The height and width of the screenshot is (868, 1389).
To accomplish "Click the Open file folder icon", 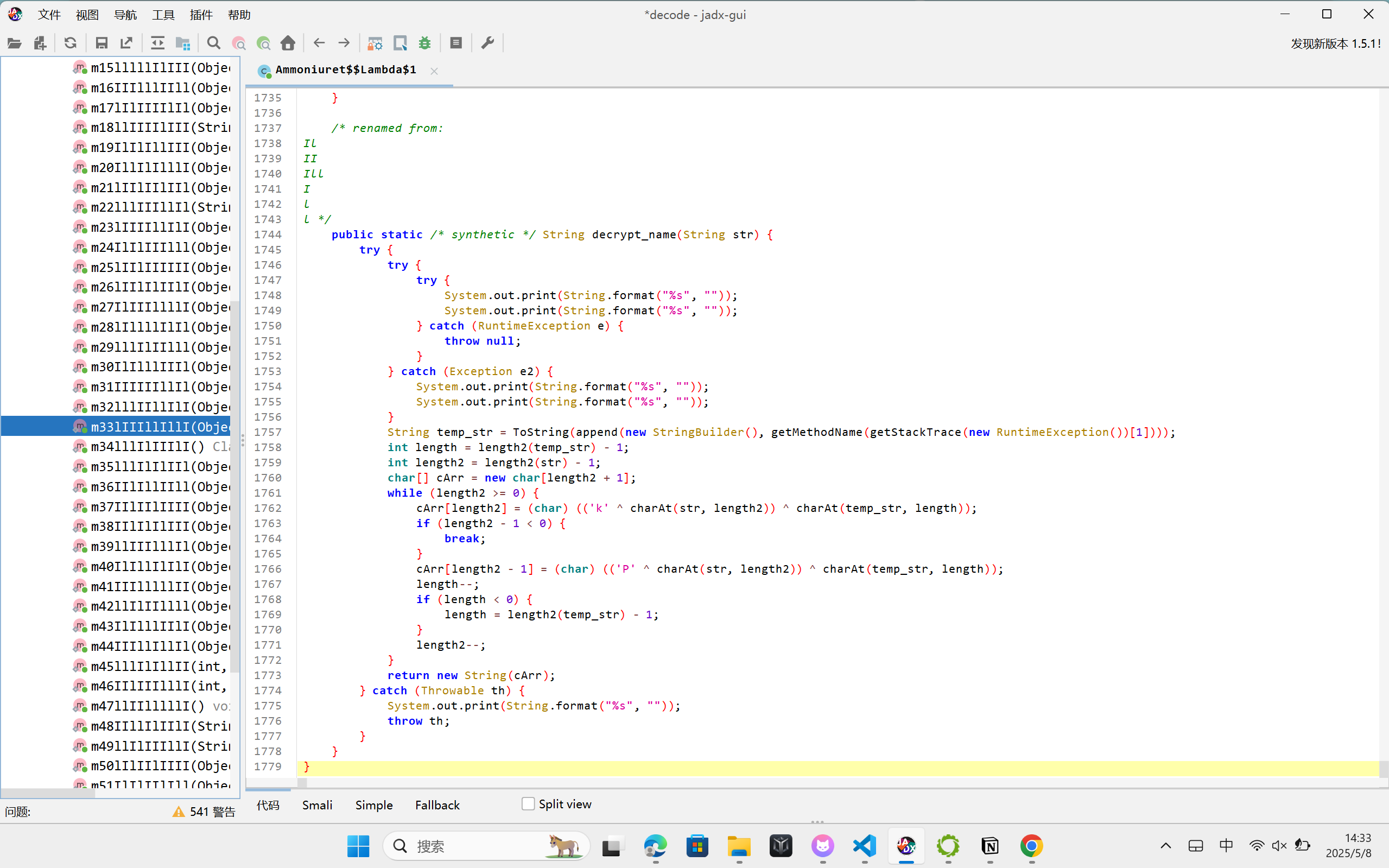I will pos(14,43).
